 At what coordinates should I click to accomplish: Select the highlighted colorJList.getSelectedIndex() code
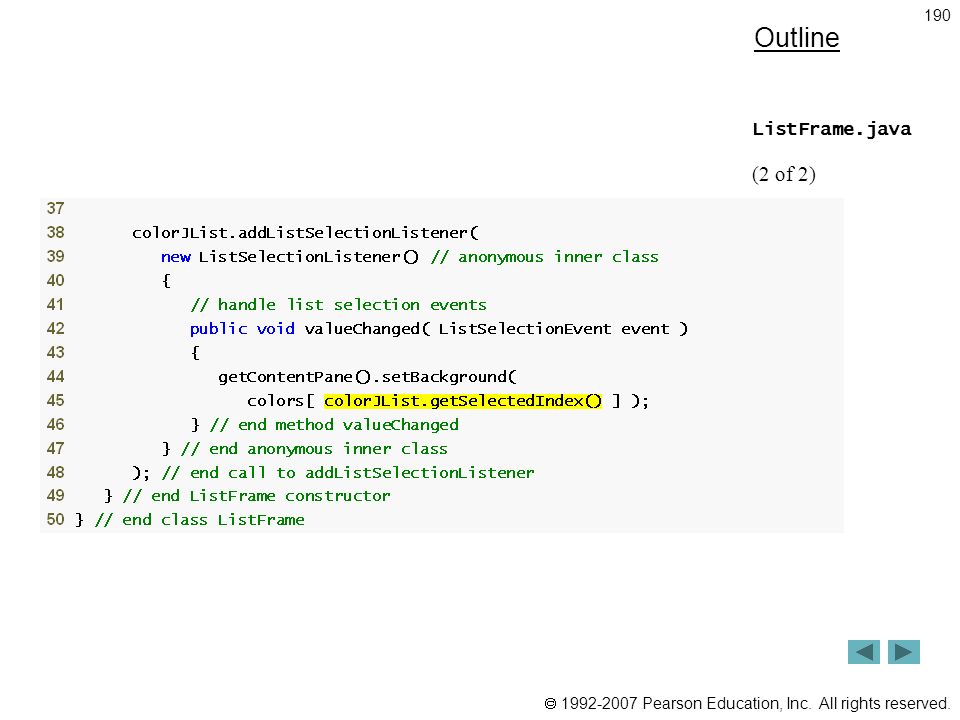click(x=463, y=401)
